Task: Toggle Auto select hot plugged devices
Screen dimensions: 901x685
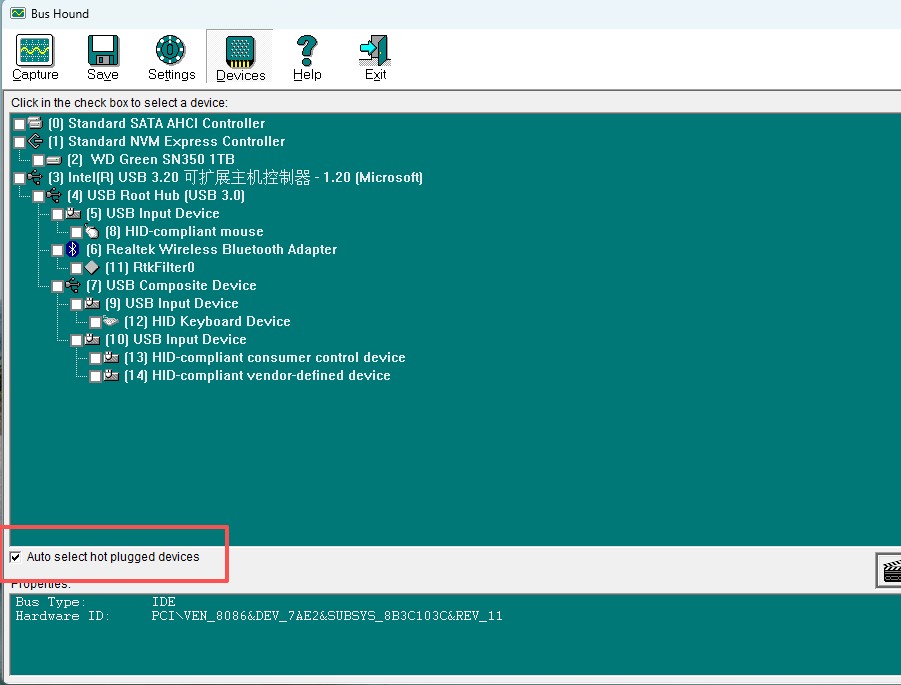Action: click(x=16, y=557)
